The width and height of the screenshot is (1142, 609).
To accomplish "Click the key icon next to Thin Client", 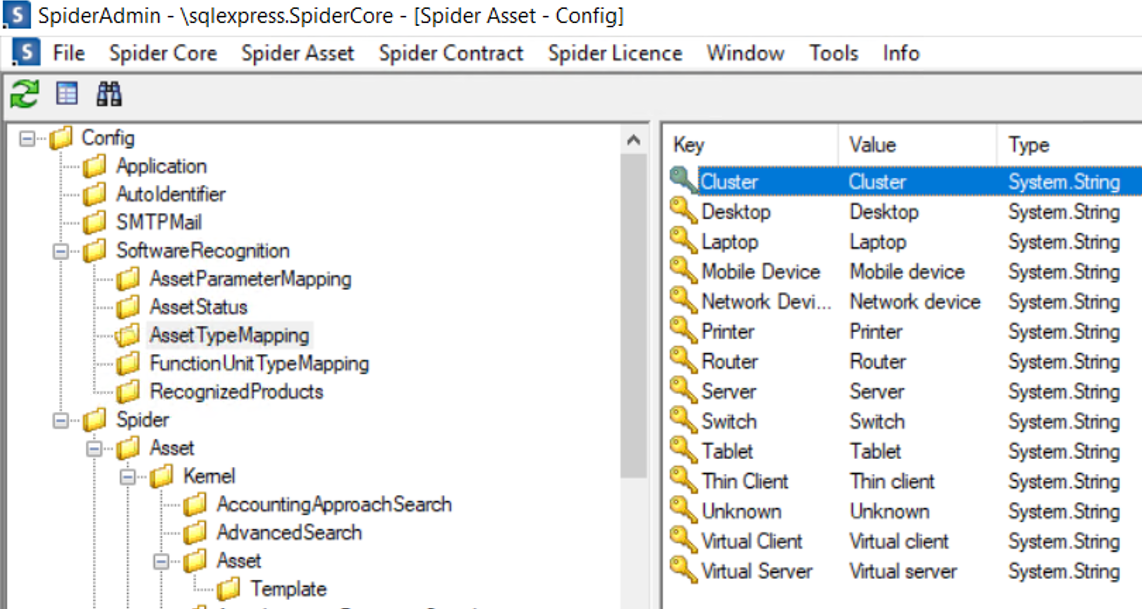I will [683, 480].
